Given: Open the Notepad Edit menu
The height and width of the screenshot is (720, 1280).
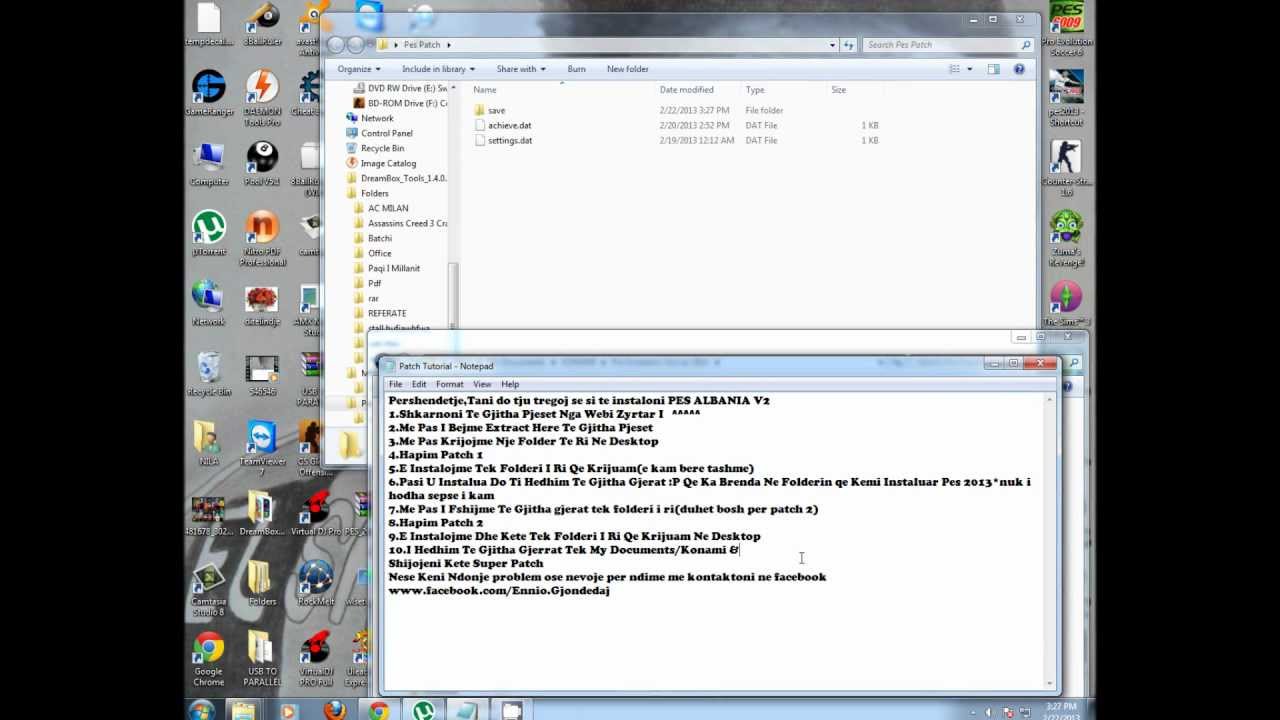Looking at the screenshot, I should [419, 384].
